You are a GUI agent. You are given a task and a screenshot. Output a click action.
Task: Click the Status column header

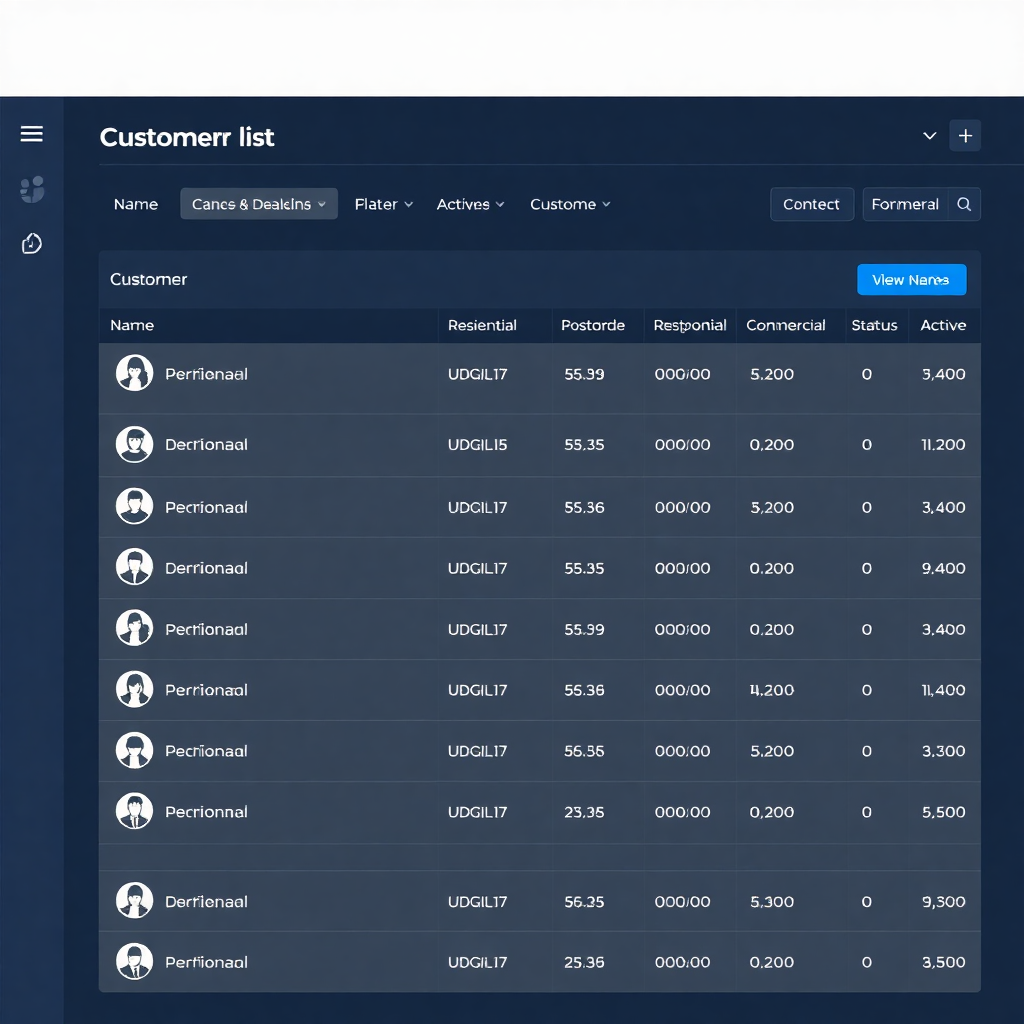pyautogui.click(x=874, y=325)
